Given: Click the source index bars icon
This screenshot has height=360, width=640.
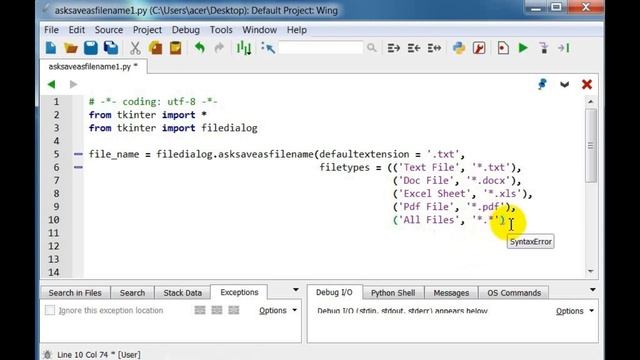Looking at the screenshot, I should pyautogui.click(x=244, y=48).
